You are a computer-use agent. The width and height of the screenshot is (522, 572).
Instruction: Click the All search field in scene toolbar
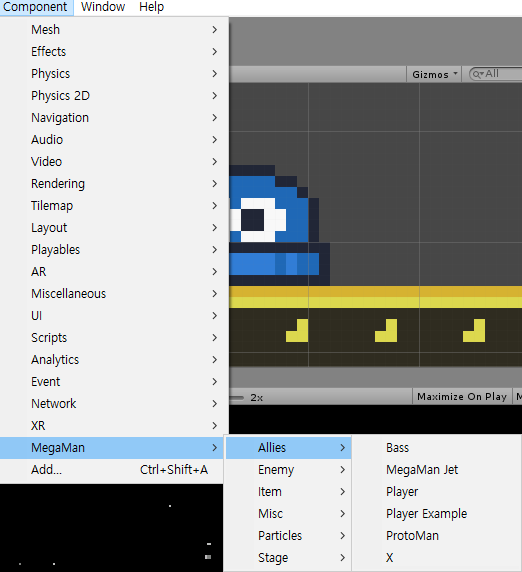[x=496, y=74]
